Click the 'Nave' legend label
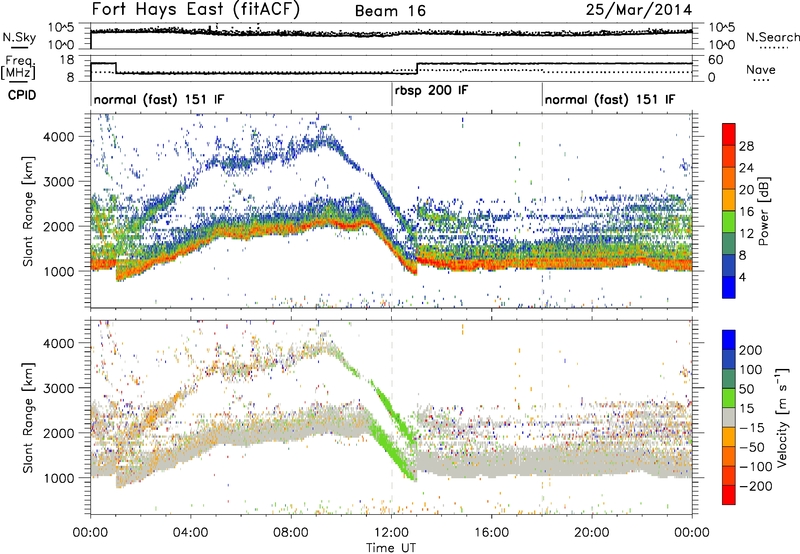Viewport: 800px width, 554px height. click(761, 70)
